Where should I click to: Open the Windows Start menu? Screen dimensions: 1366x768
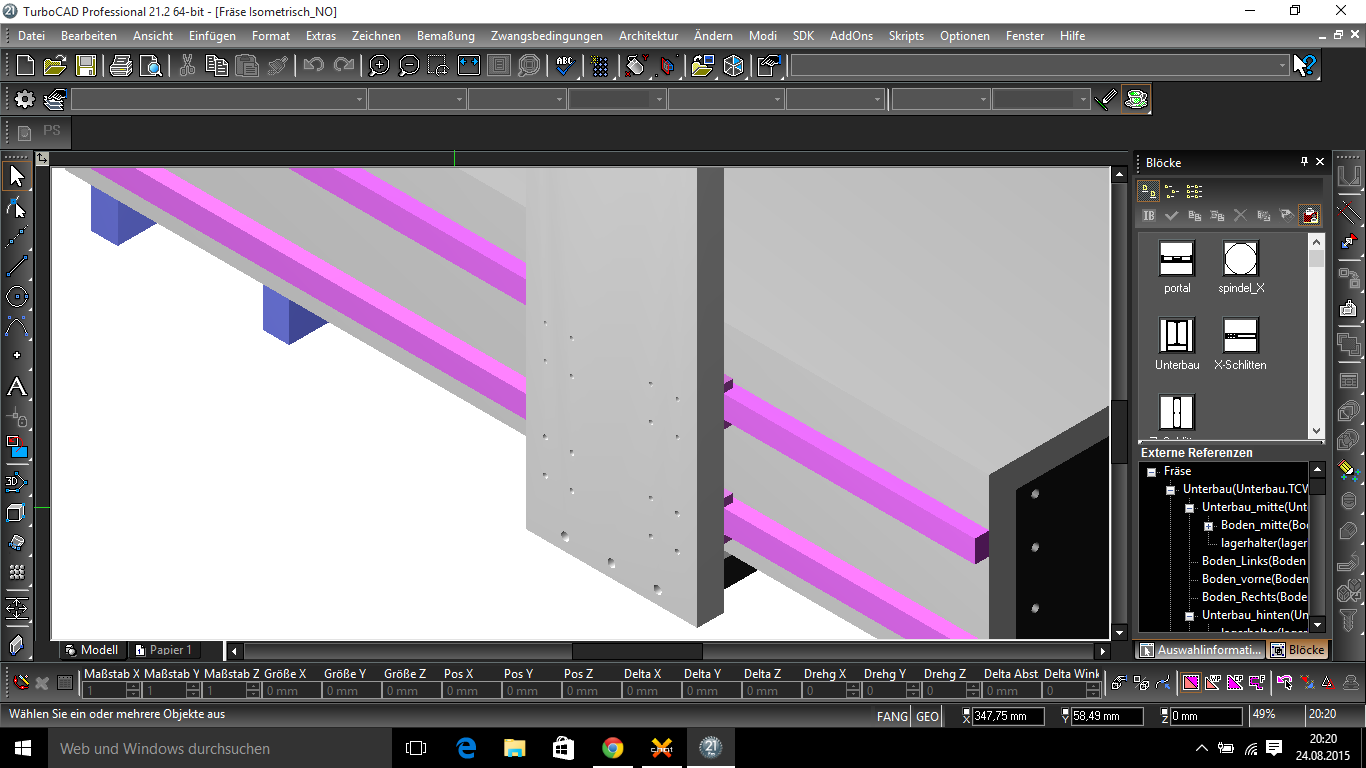tap(23, 748)
